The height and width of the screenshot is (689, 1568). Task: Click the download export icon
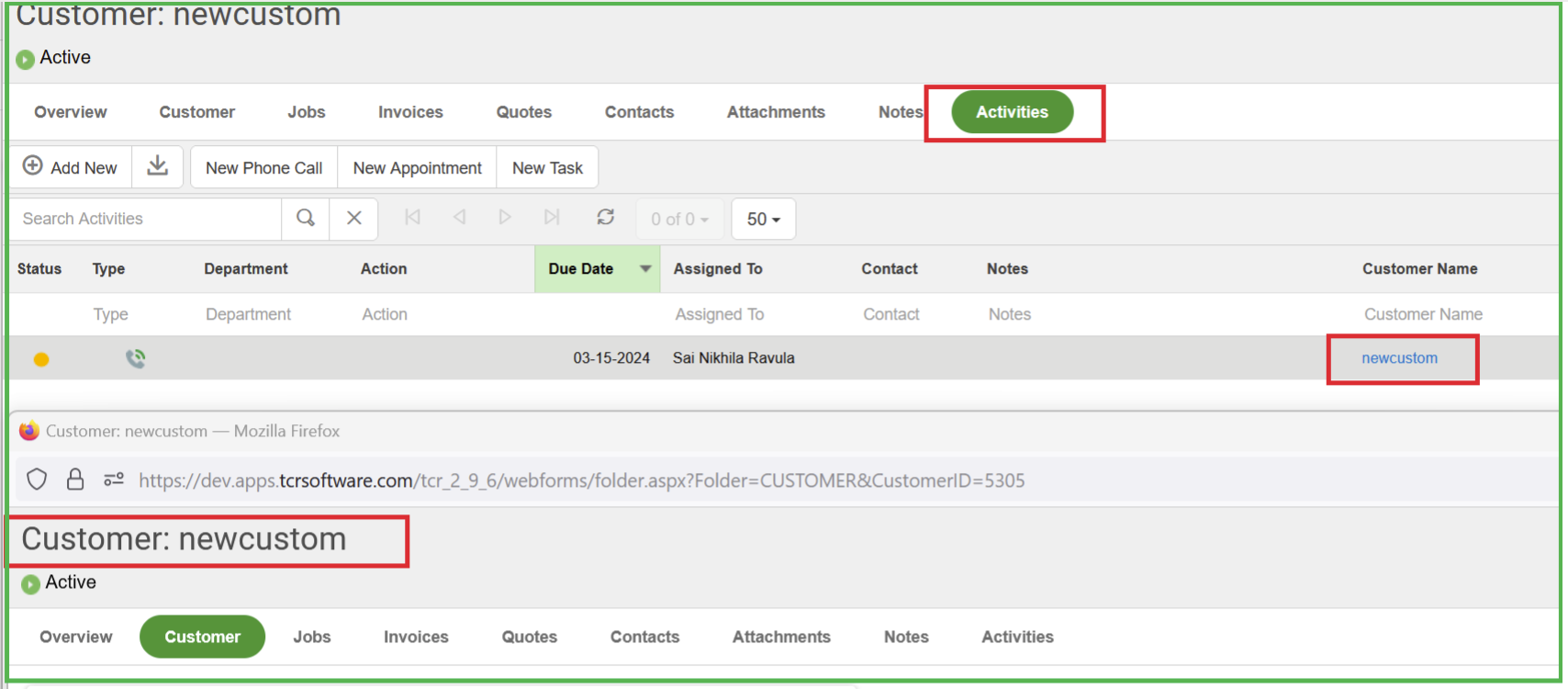(158, 166)
